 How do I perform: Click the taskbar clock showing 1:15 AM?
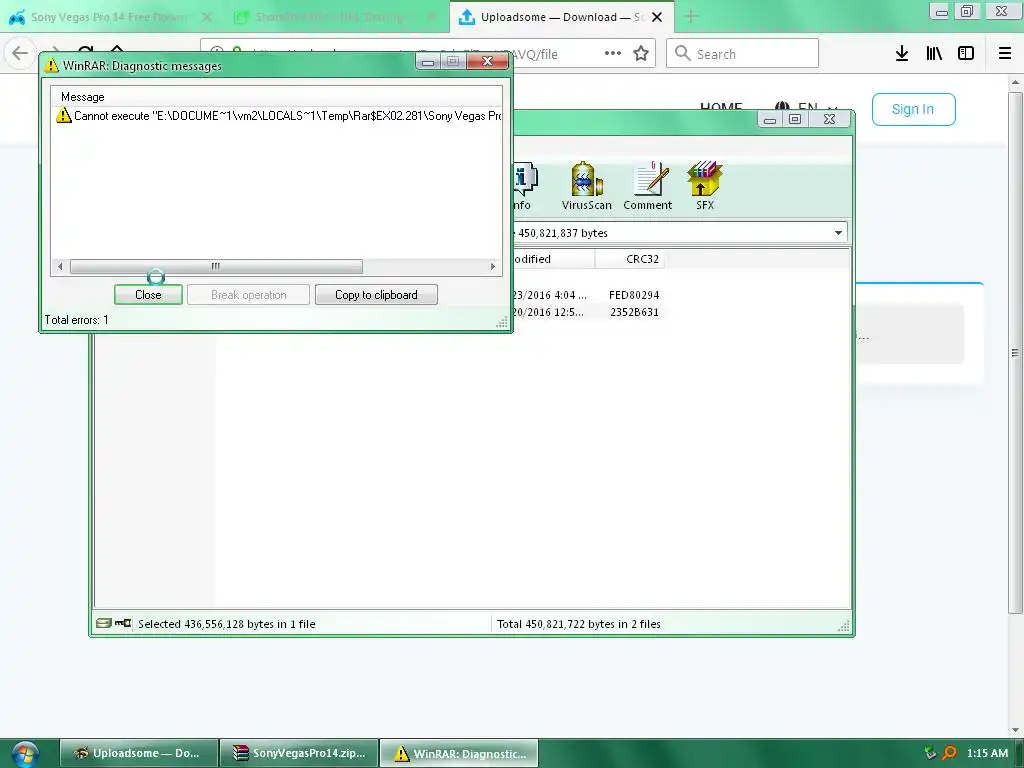pyautogui.click(x=987, y=753)
